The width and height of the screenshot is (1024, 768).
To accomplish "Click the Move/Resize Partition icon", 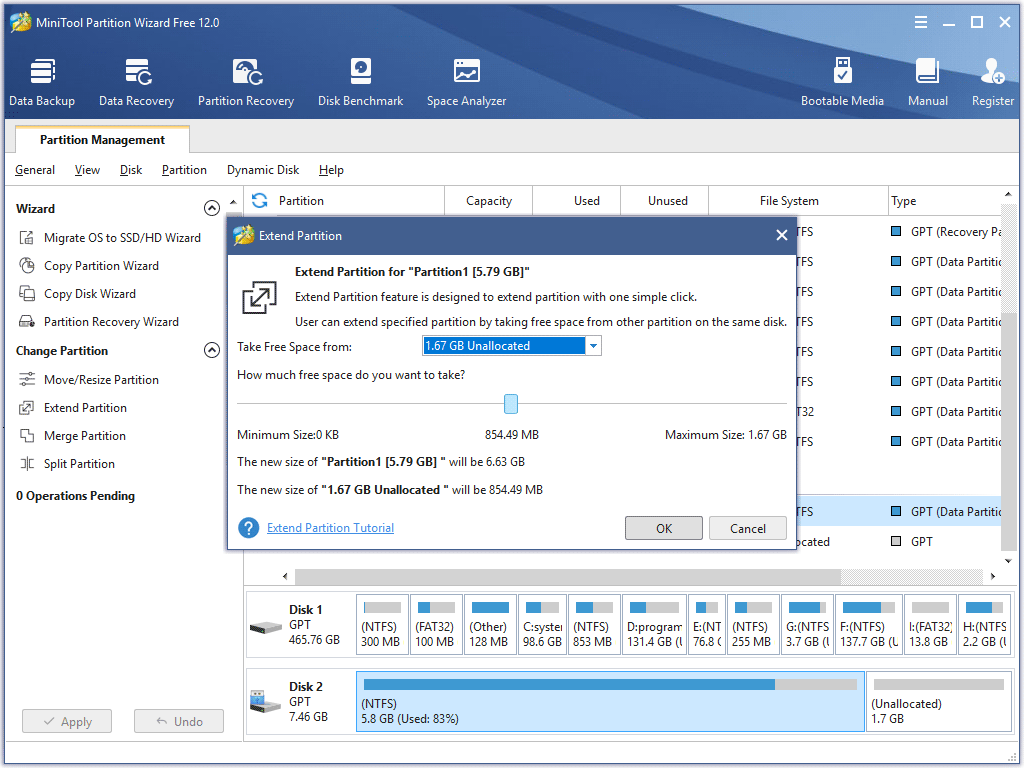I will coord(27,379).
